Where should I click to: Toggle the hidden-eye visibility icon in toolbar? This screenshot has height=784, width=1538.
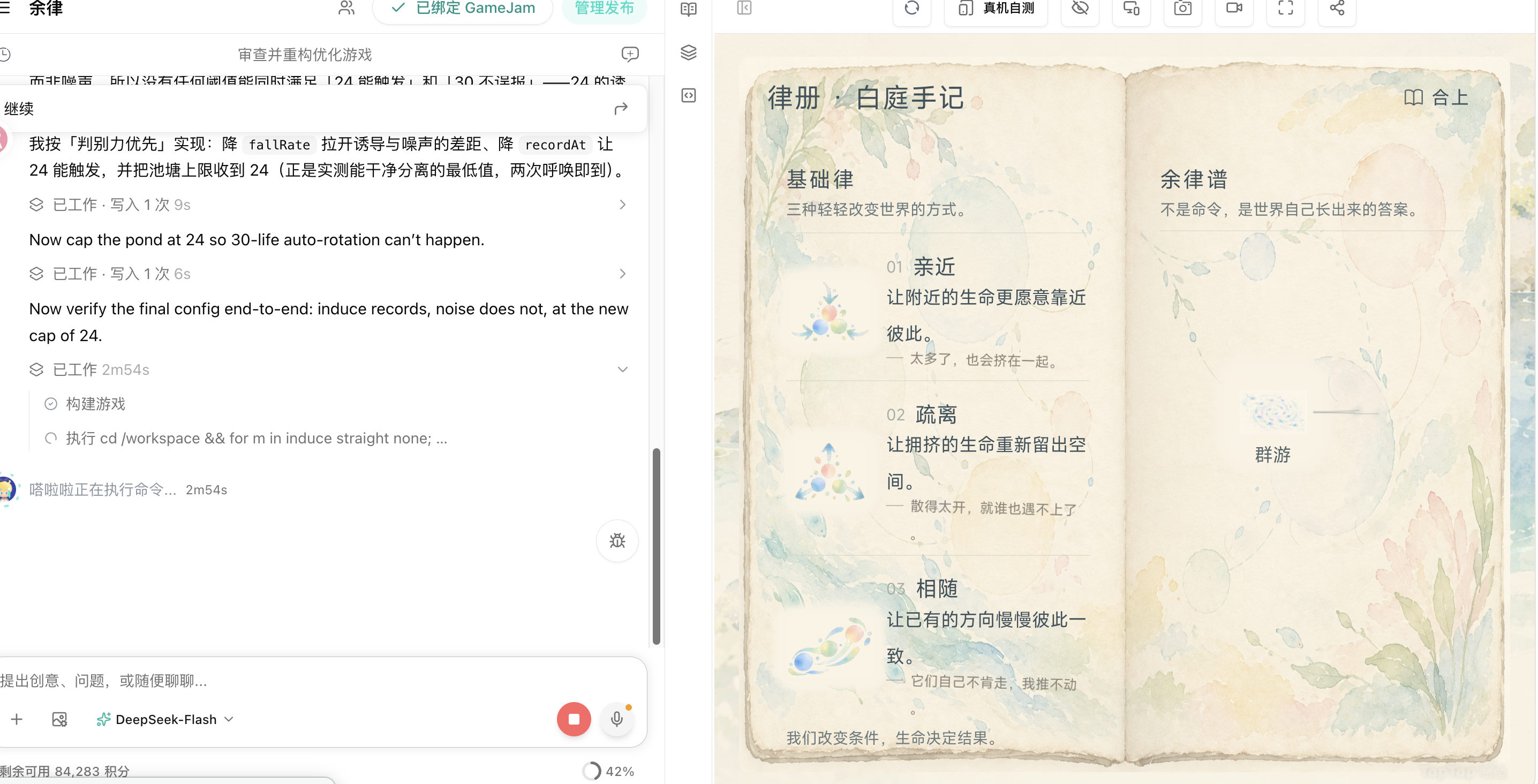point(1080,9)
